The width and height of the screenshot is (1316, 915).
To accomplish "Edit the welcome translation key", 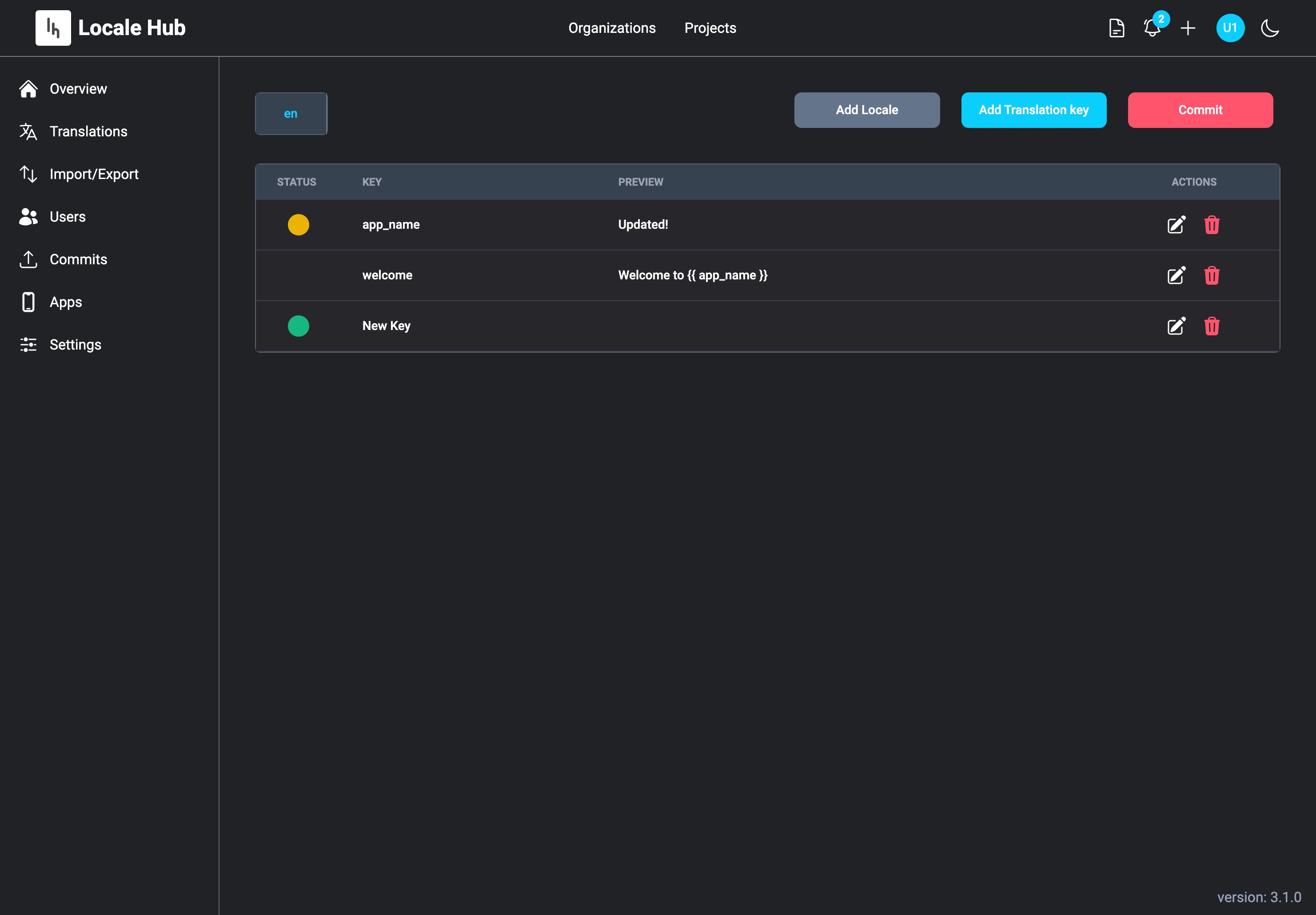I will tap(1176, 275).
